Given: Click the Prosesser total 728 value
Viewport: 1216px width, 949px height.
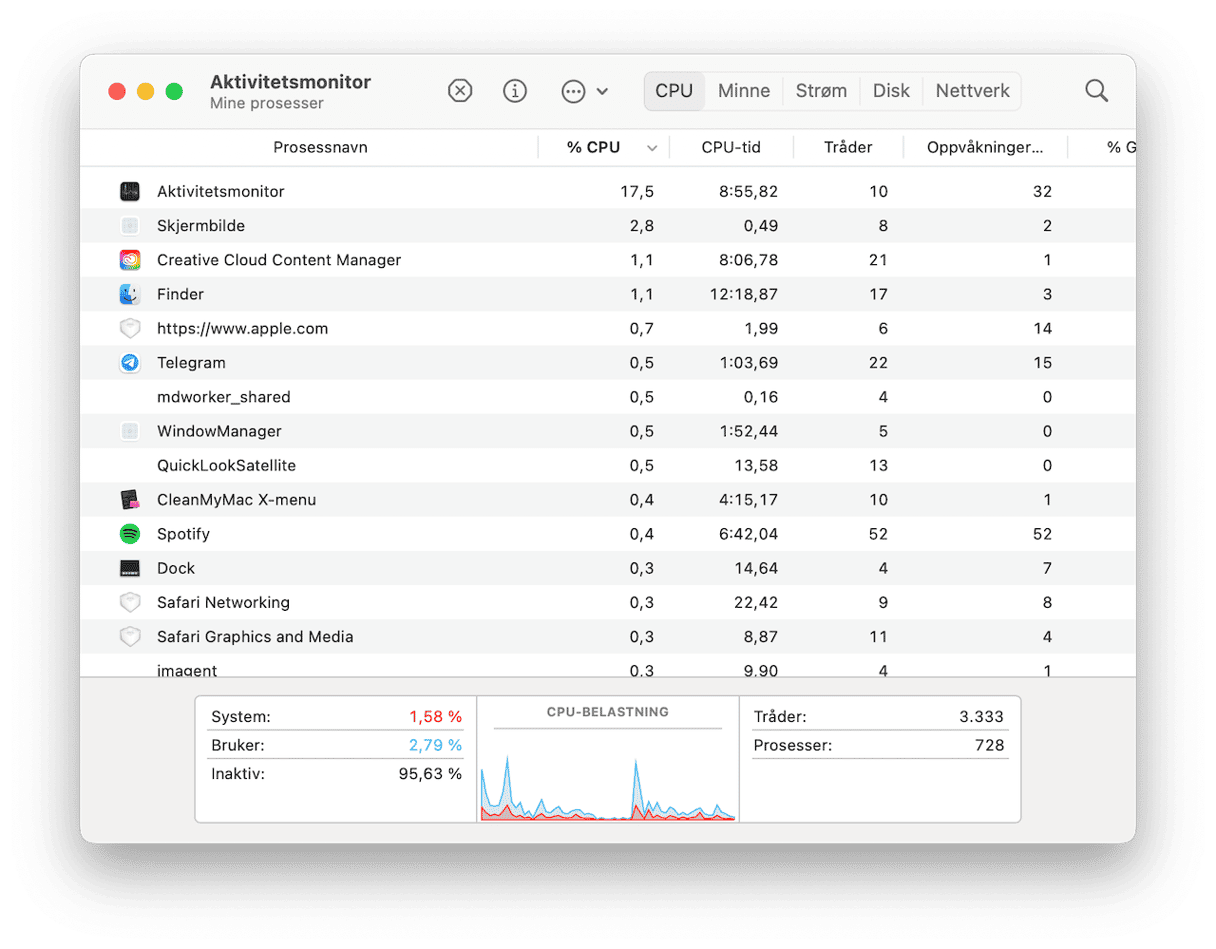Looking at the screenshot, I should [988, 745].
